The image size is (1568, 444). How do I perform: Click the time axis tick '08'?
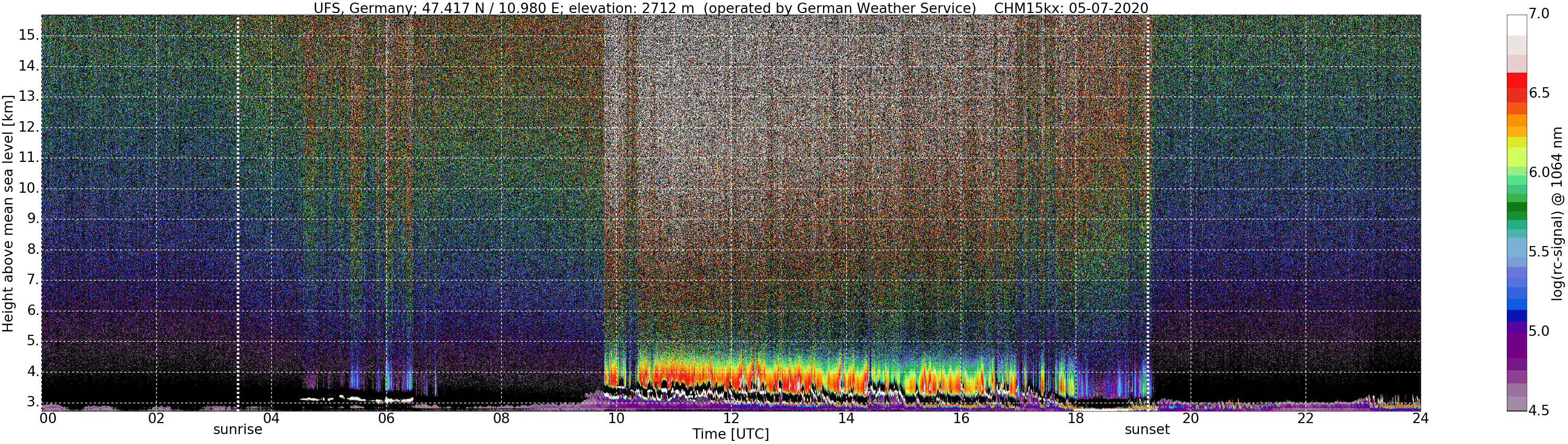(x=501, y=418)
